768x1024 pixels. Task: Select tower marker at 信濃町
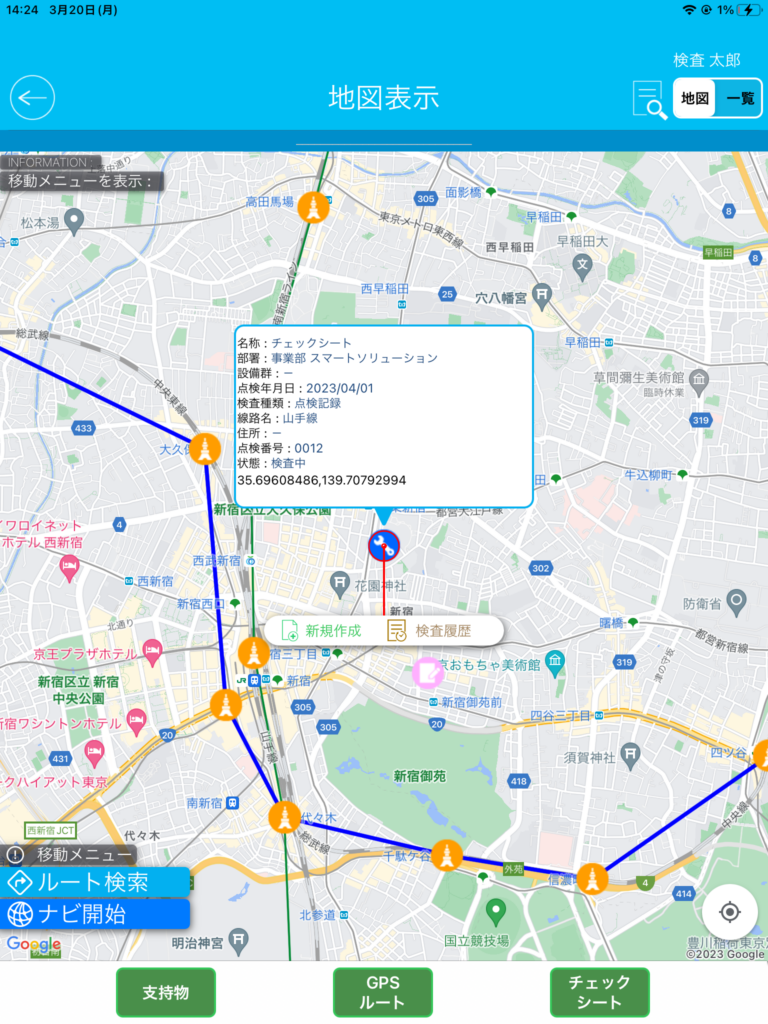click(x=592, y=878)
